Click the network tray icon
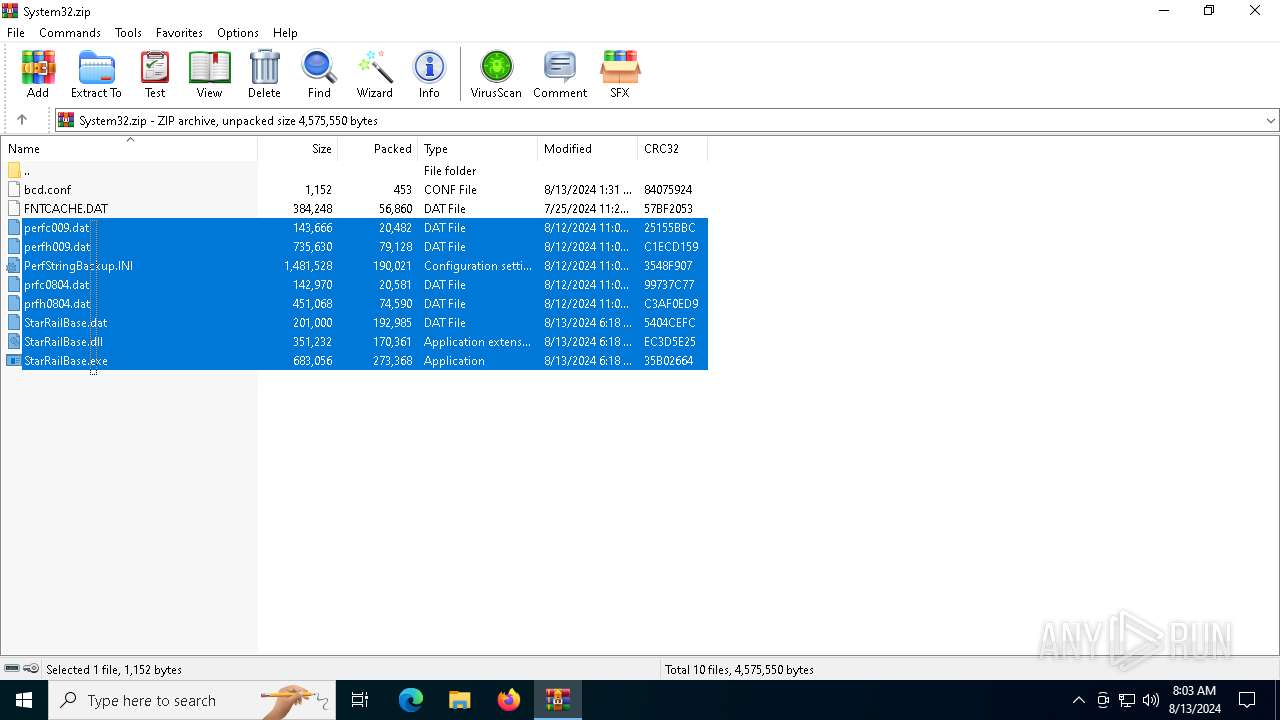Screen dimensions: 1280x720 1127,700
